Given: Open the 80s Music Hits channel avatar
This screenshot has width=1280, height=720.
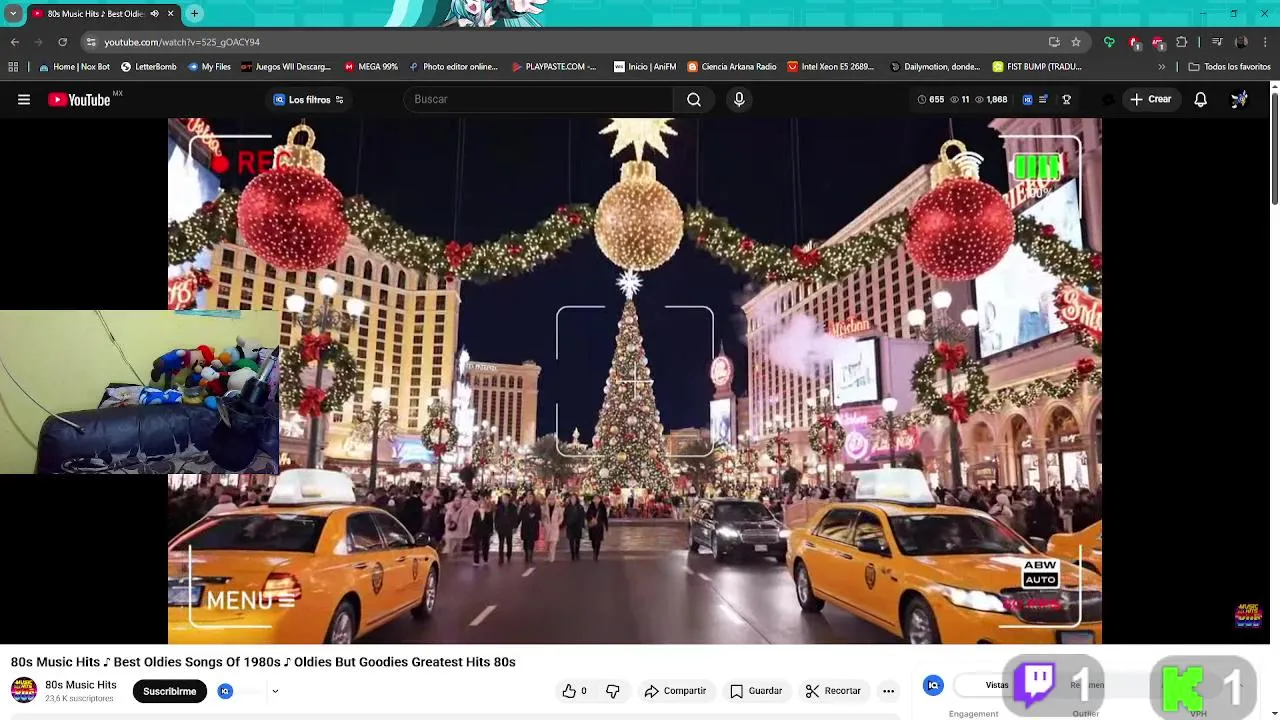Looking at the screenshot, I should coord(24,690).
